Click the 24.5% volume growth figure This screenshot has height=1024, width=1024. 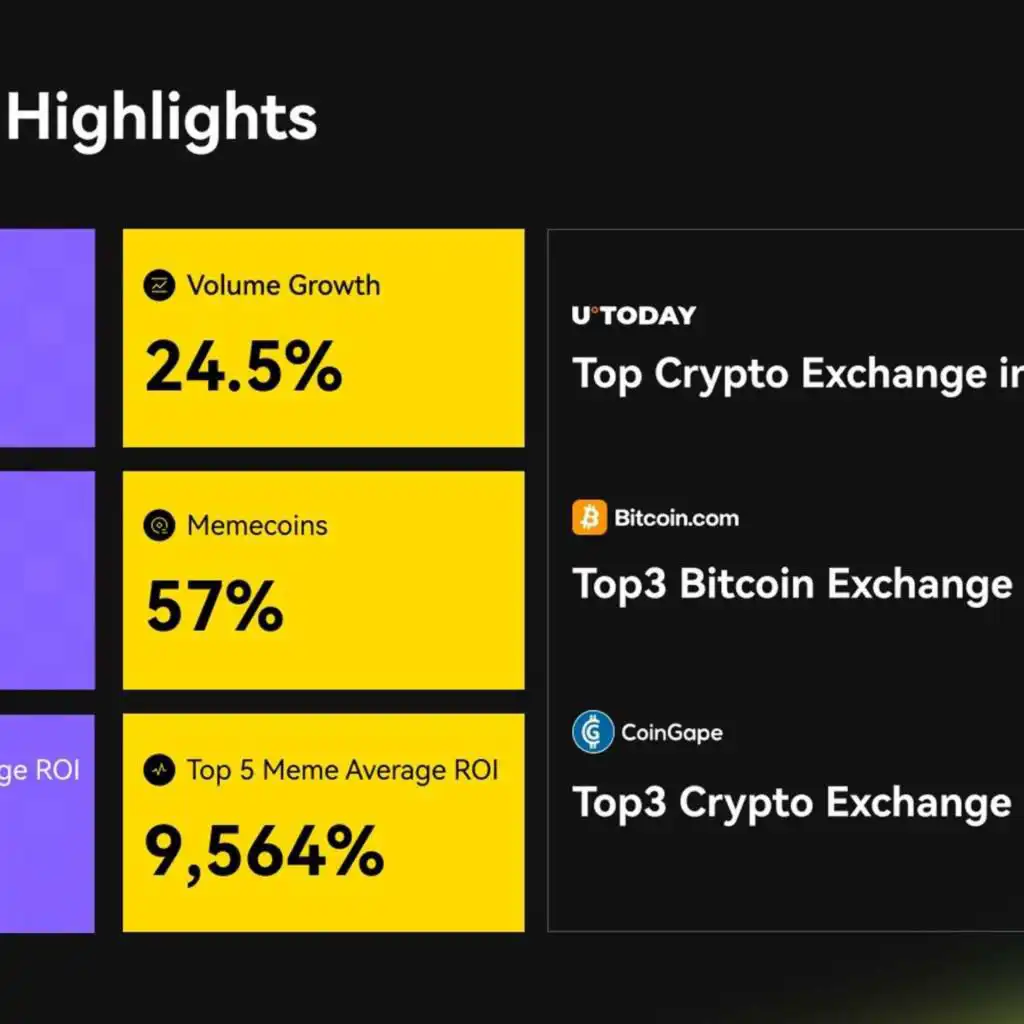pos(244,367)
